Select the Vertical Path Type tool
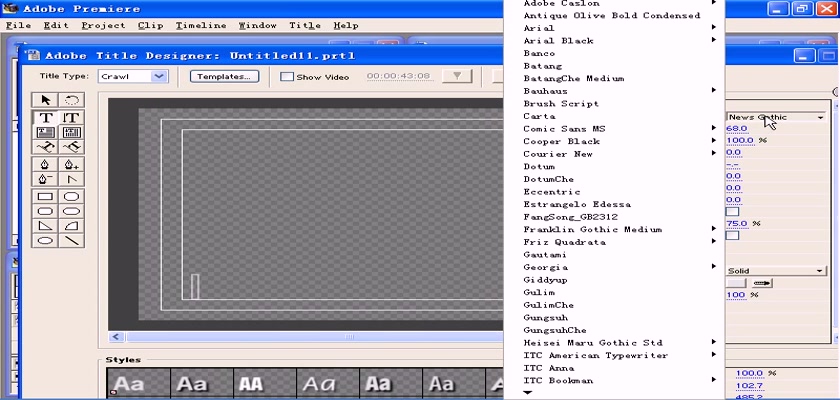Viewport: 840px width, 400px height. coord(71,147)
